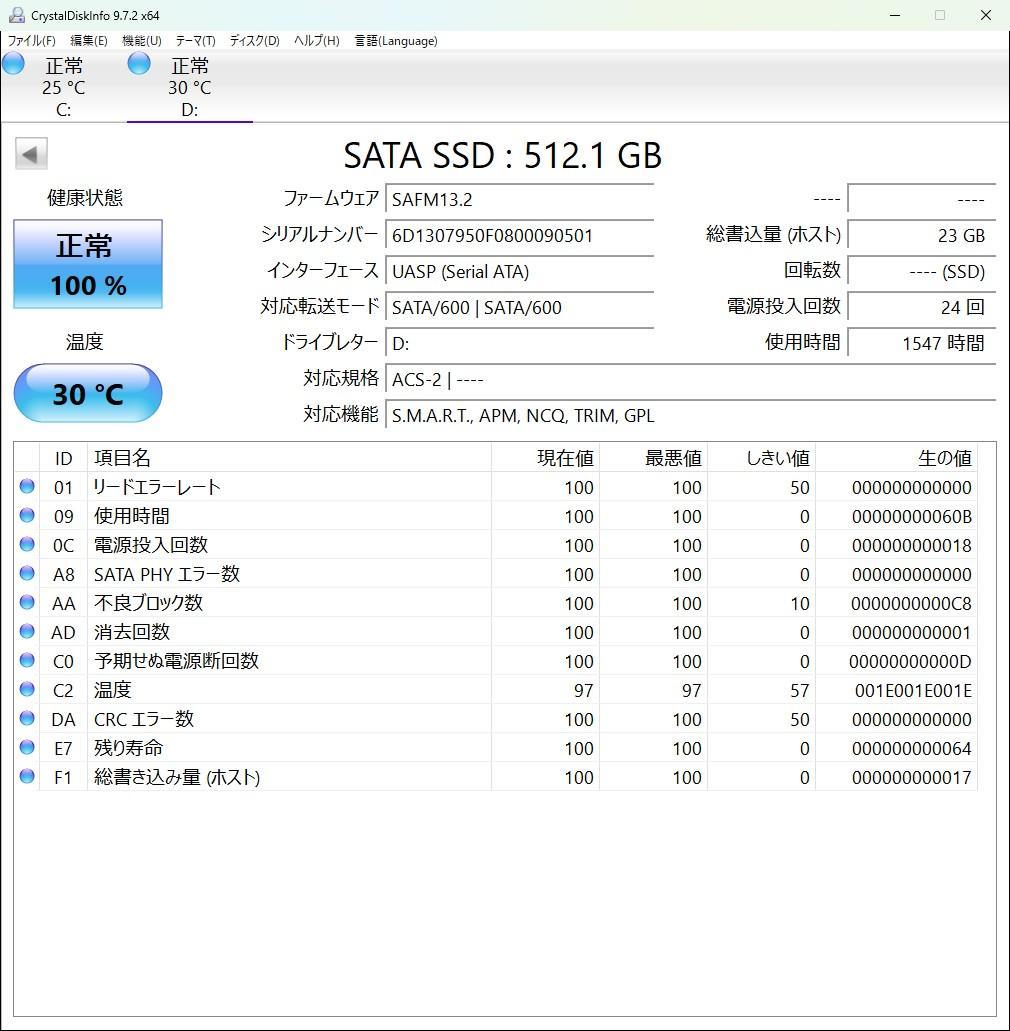Click the interface field UASP (Serial ATA)
The height and width of the screenshot is (1031, 1010).
click(x=519, y=272)
